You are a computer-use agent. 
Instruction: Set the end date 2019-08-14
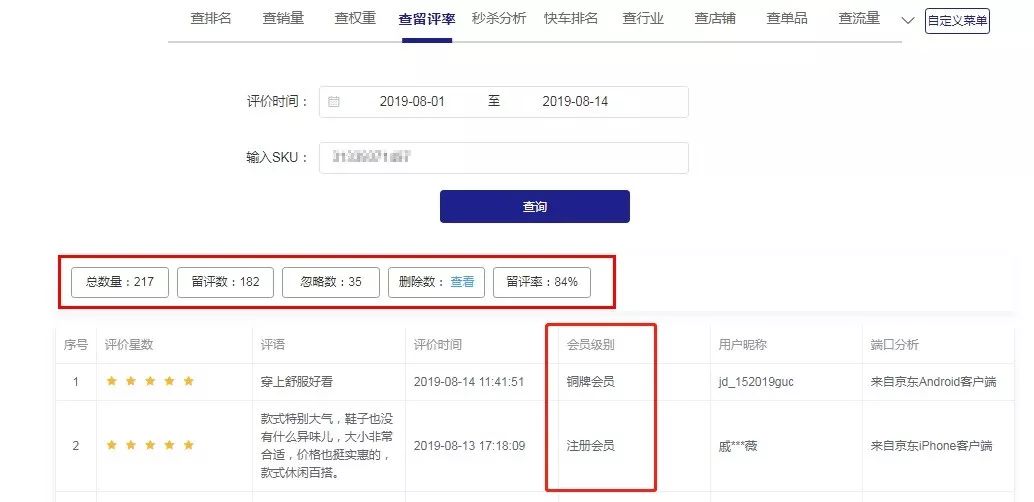point(575,102)
